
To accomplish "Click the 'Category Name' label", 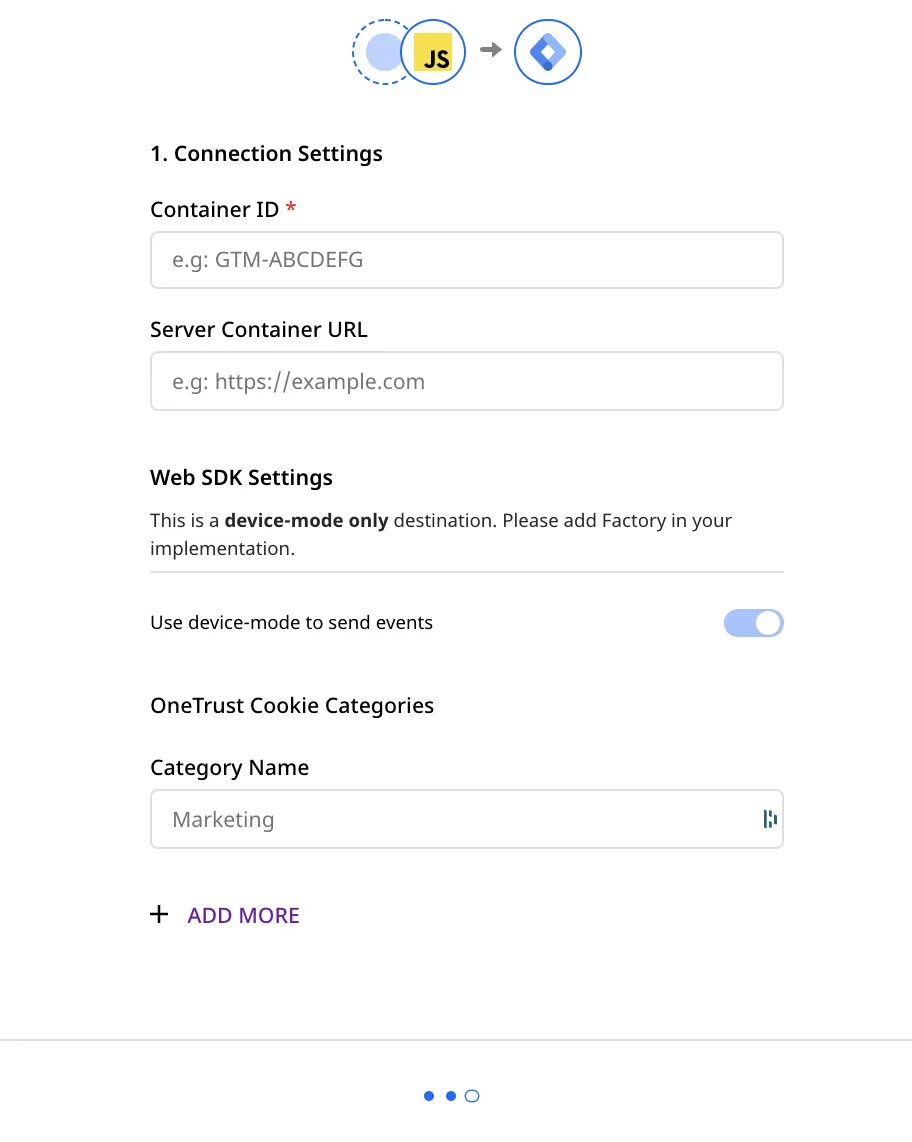I will pyautogui.click(x=229, y=768).
